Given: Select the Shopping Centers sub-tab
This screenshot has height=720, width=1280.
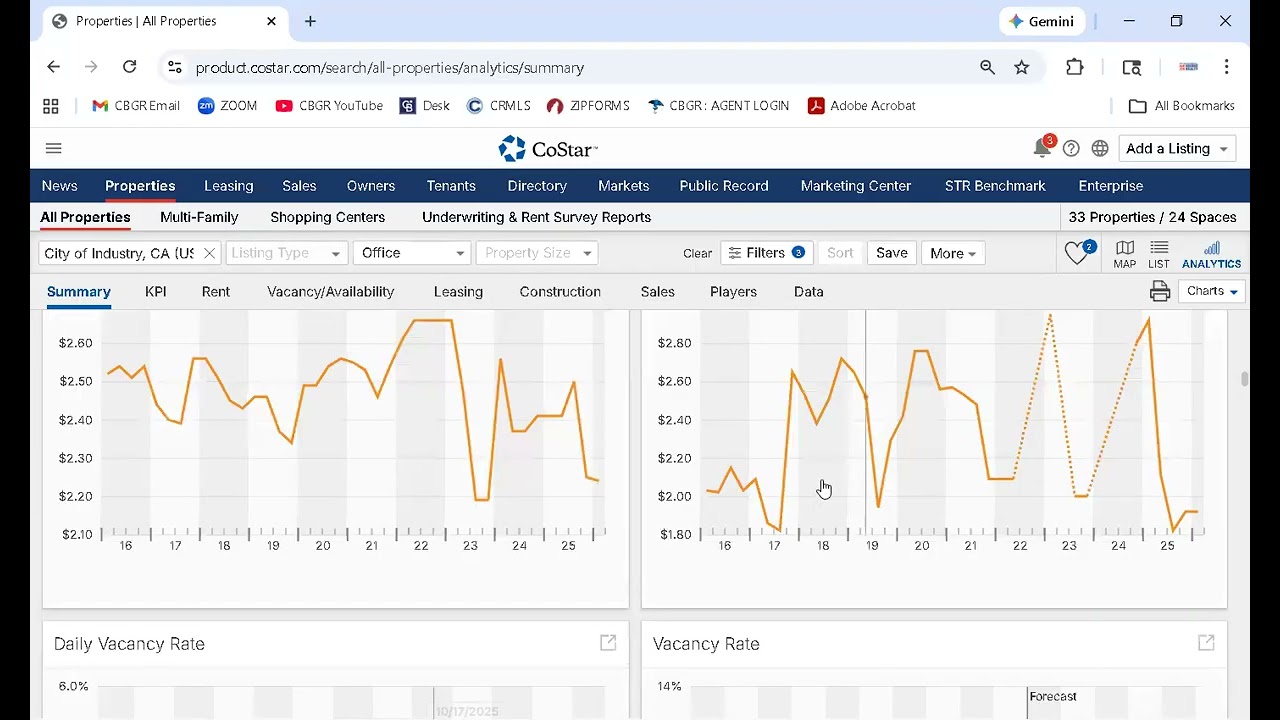Looking at the screenshot, I should 327,217.
